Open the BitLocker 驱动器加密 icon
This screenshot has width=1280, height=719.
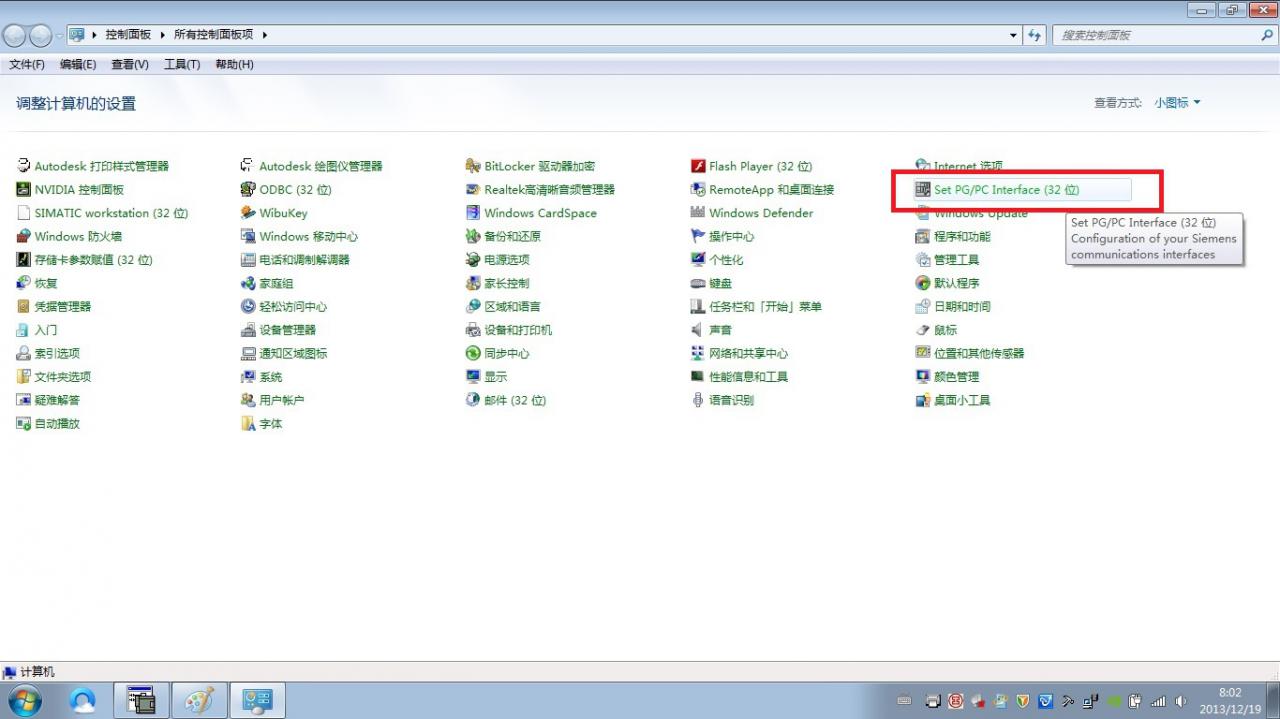474,166
